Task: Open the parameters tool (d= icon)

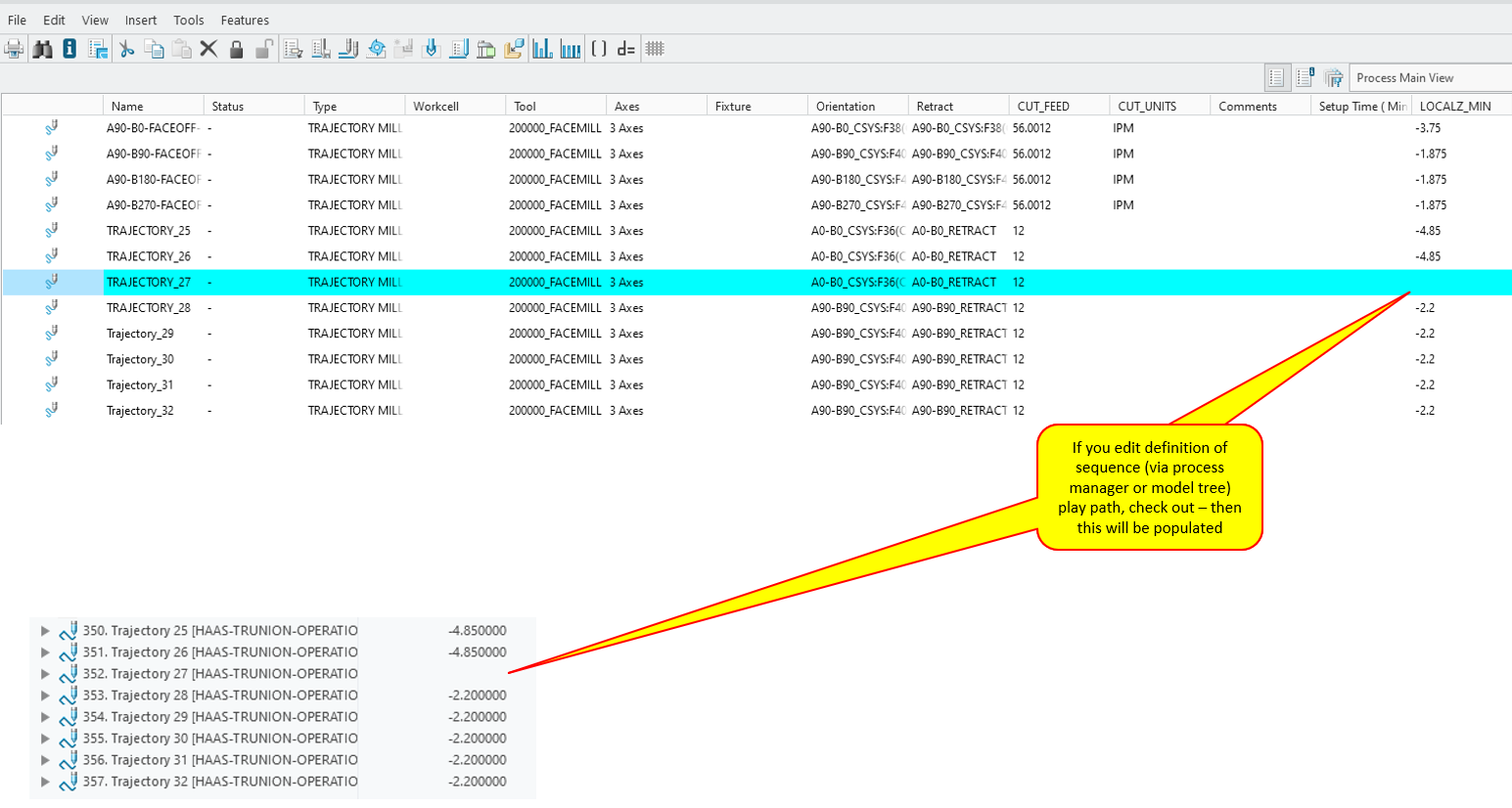Action: click(627, 48)
